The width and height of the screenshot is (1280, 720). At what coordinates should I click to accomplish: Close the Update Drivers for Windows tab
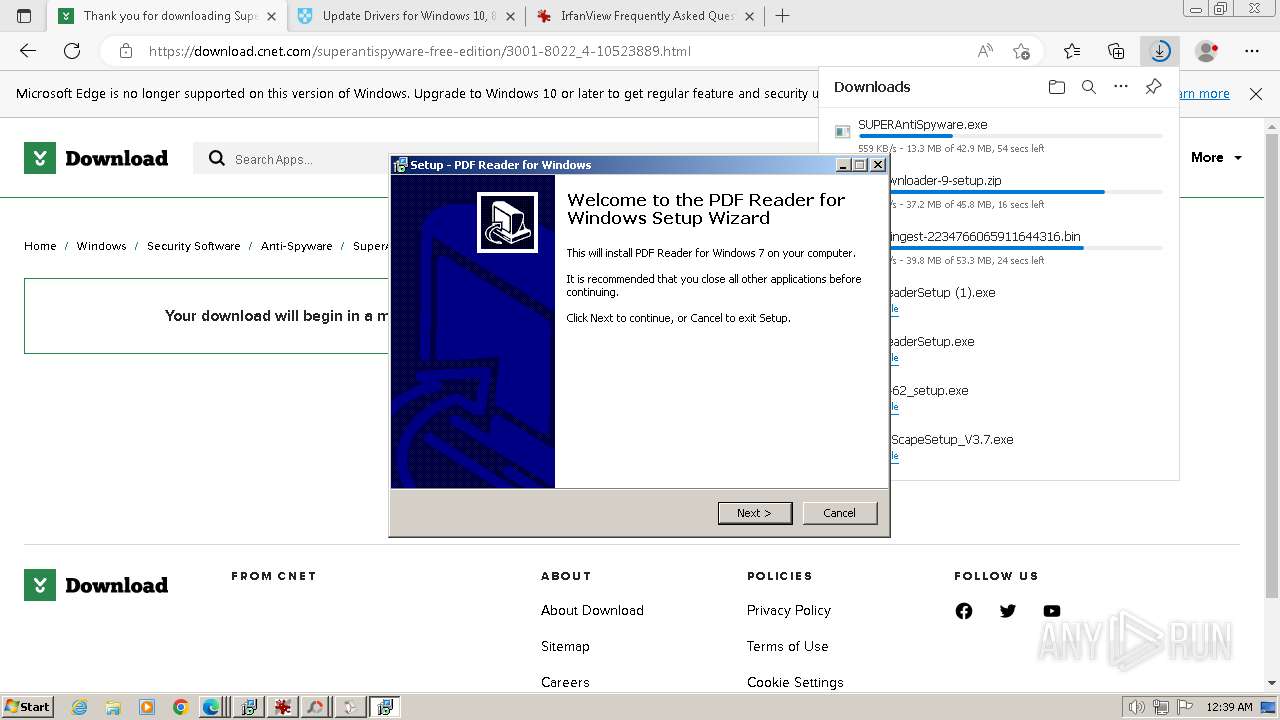pos(510,16)
